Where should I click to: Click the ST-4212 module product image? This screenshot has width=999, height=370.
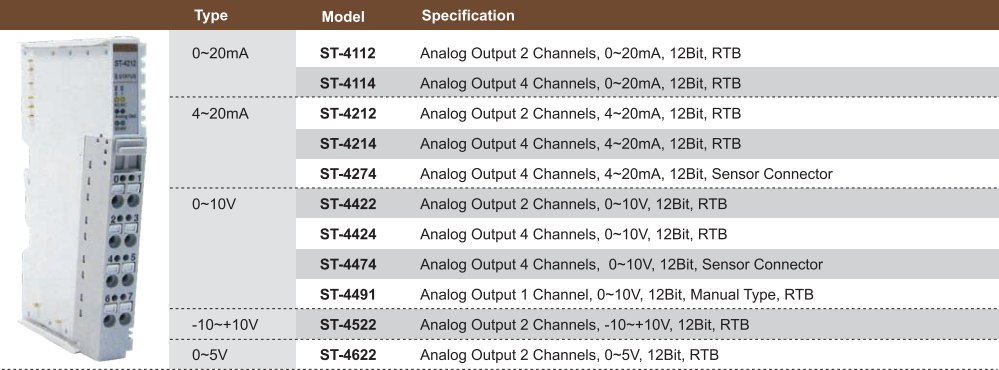(x=85, y=198)
